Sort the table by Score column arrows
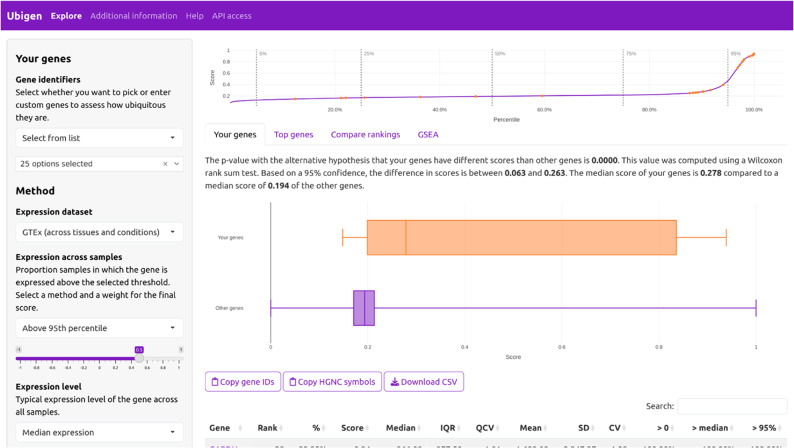 click(368, 428)
